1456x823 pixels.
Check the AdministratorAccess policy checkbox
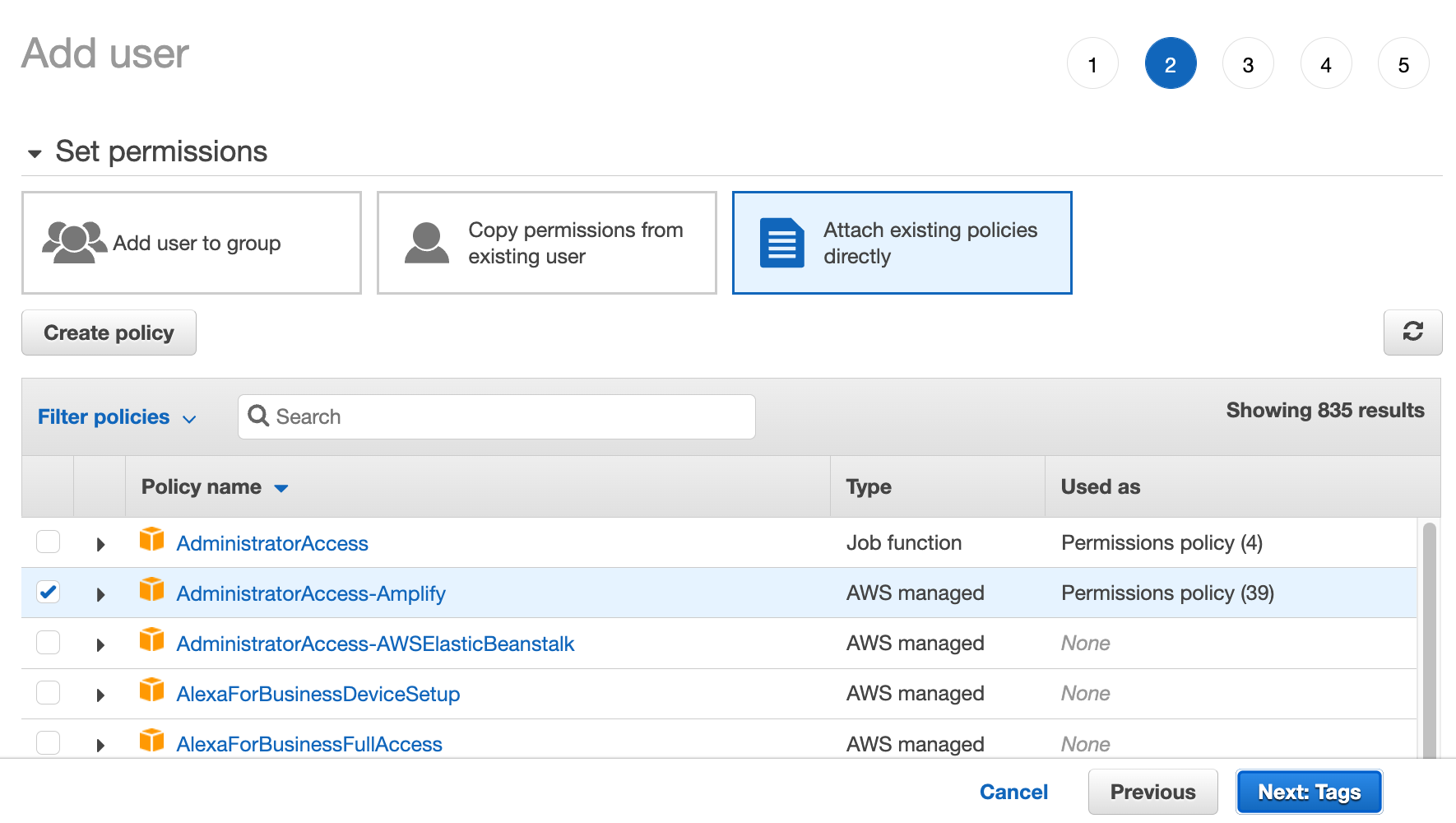[x=49, y=542]
